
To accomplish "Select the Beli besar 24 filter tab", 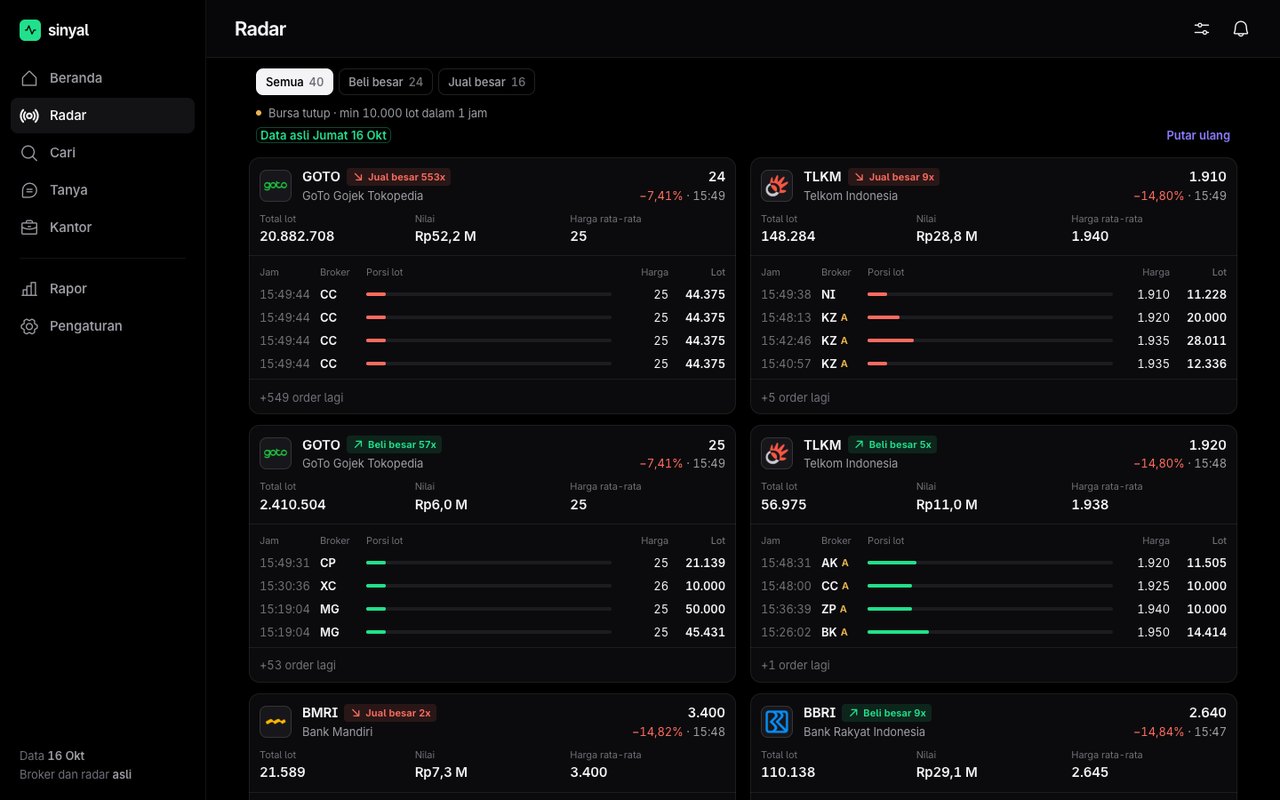I will pyautogui.click(x=385, y=82).
